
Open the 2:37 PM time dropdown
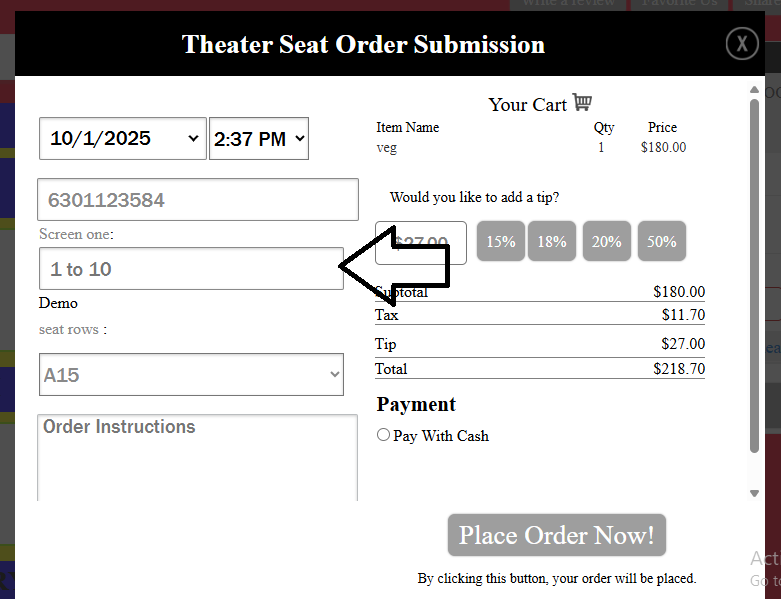tap(259, 139)
